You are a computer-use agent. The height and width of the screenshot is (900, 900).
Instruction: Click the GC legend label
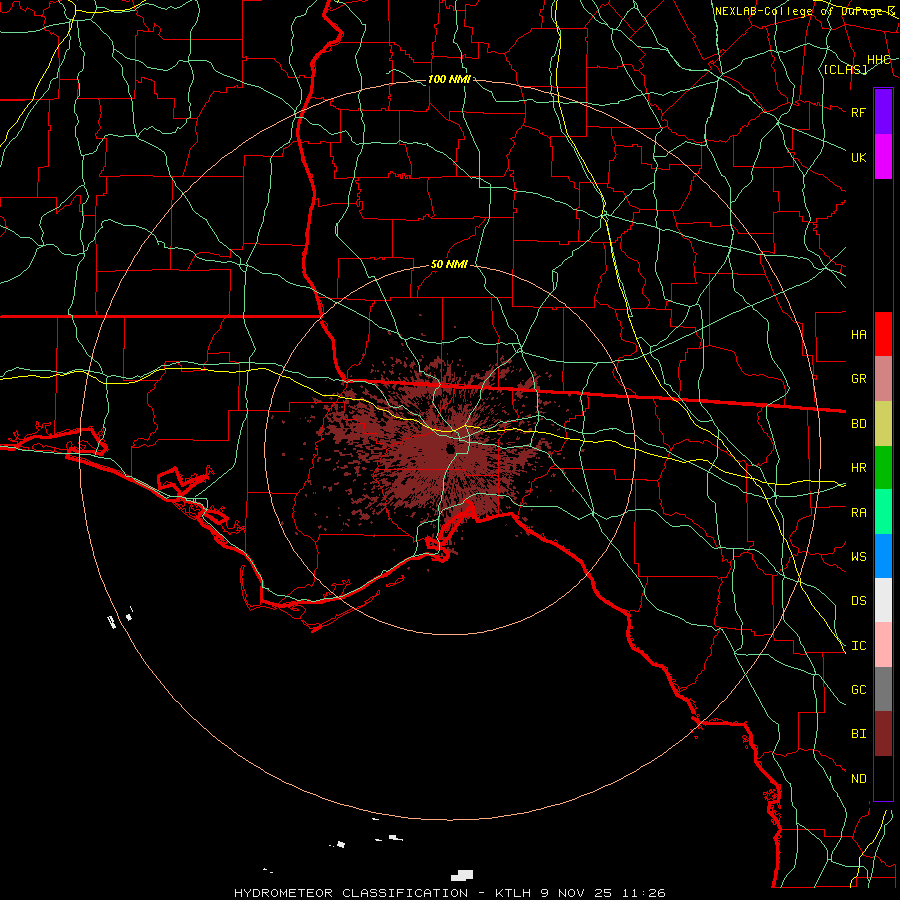[858, 689]
